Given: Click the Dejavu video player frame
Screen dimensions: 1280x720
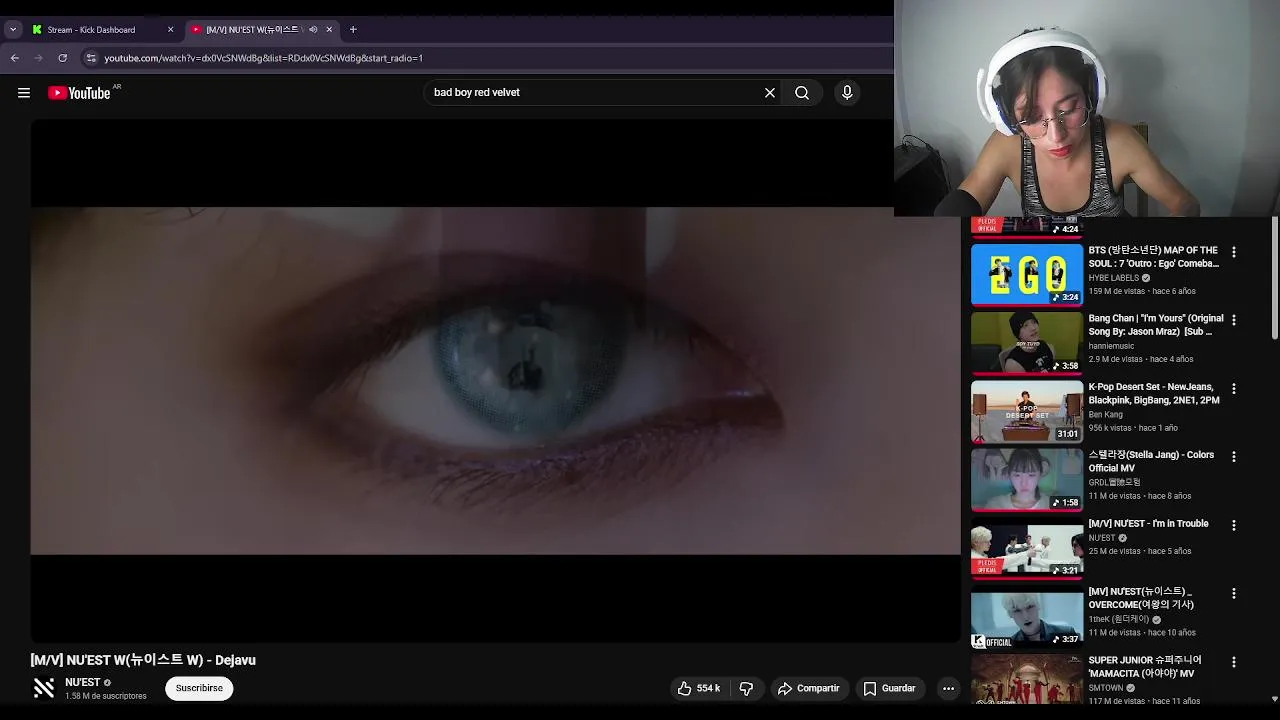Looking at the screenshot, I should 495,380.
